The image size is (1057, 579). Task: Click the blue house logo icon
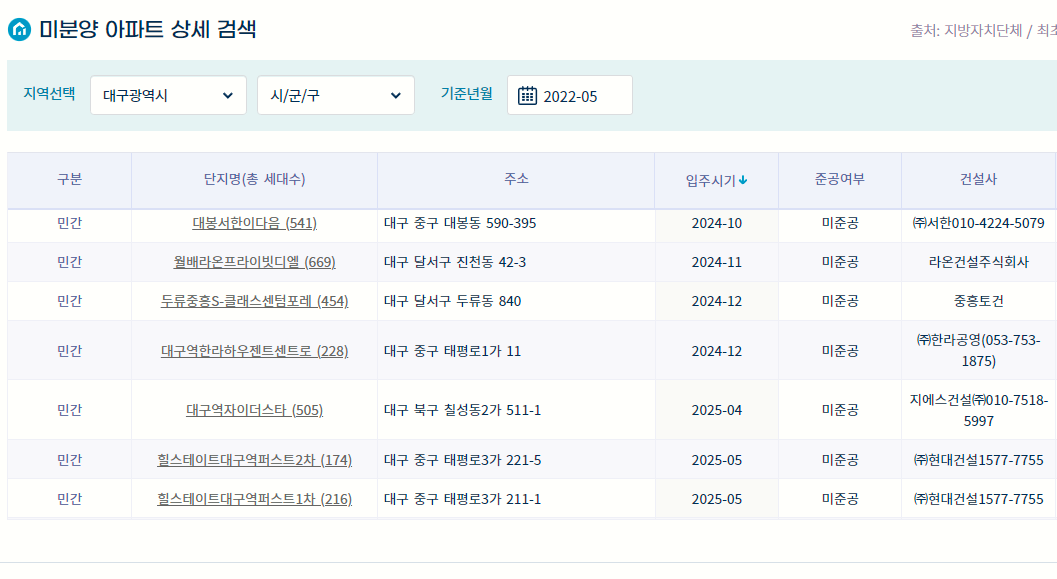coord(20,30)
